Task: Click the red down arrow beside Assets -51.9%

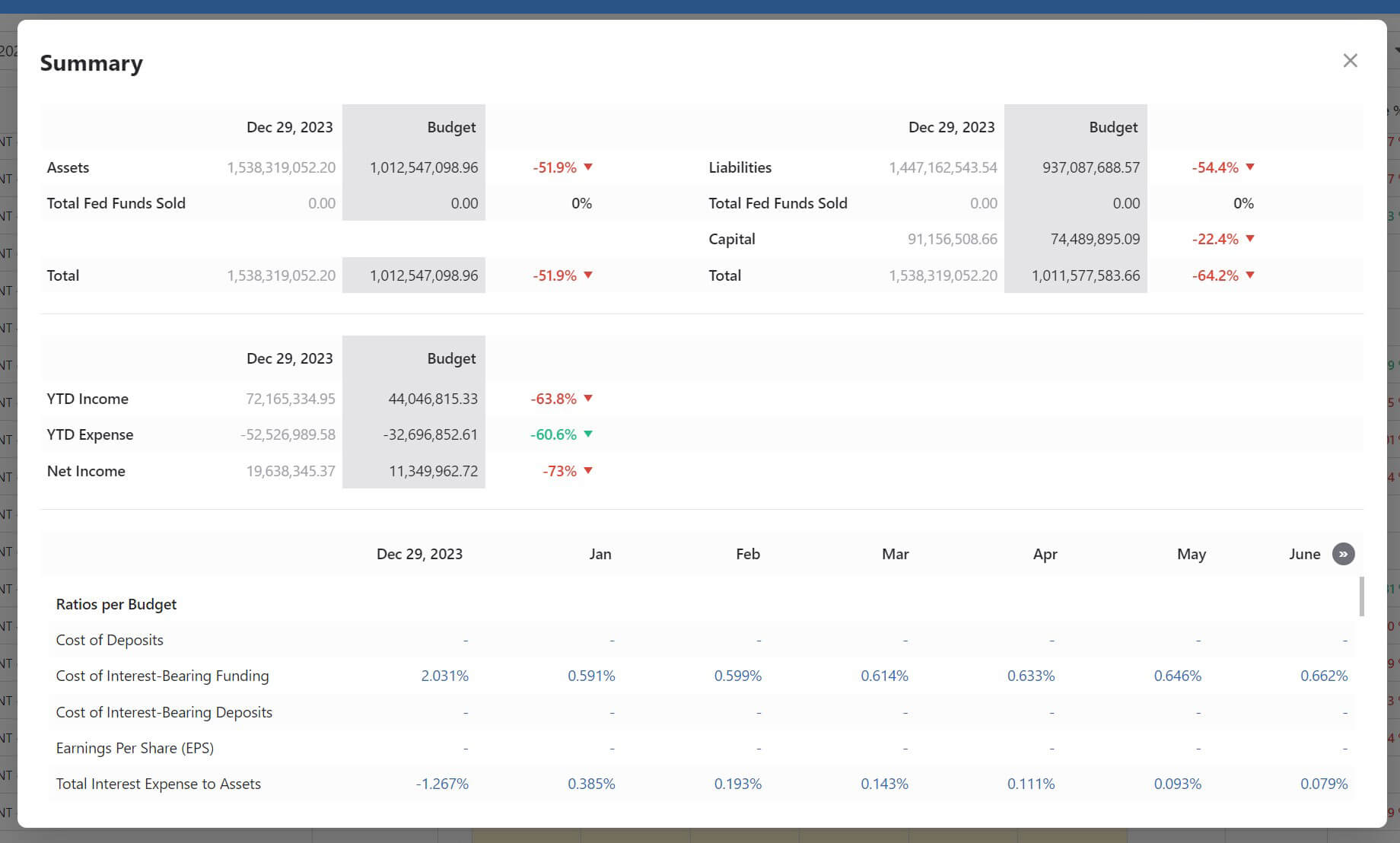Action: tap(588, 167)
